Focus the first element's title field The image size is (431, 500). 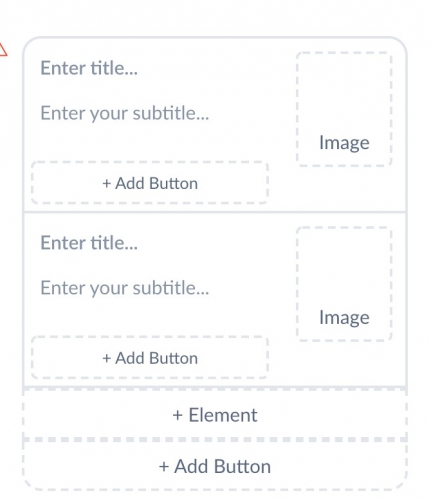(89, 68)
